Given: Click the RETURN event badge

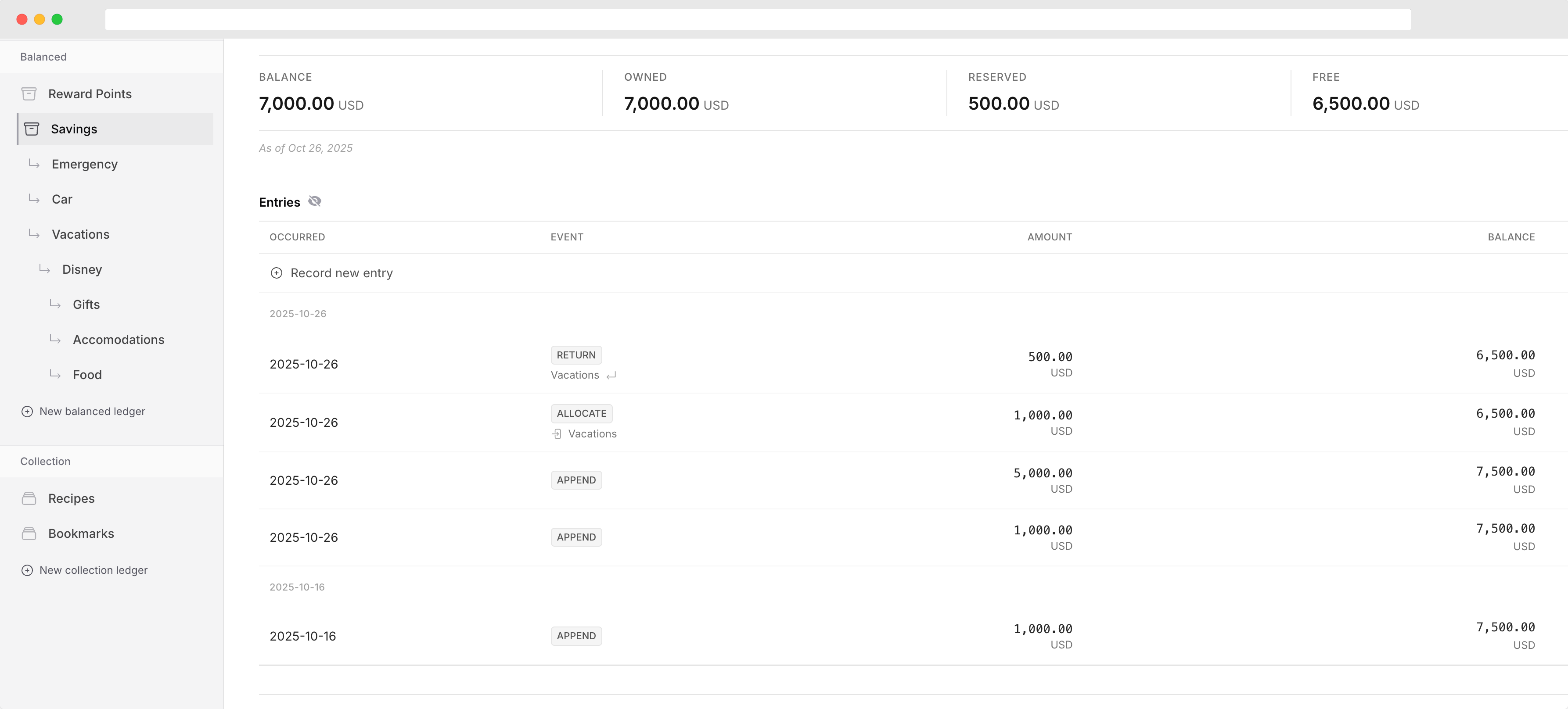Looking at the screenshot, I should coord(576,355).
